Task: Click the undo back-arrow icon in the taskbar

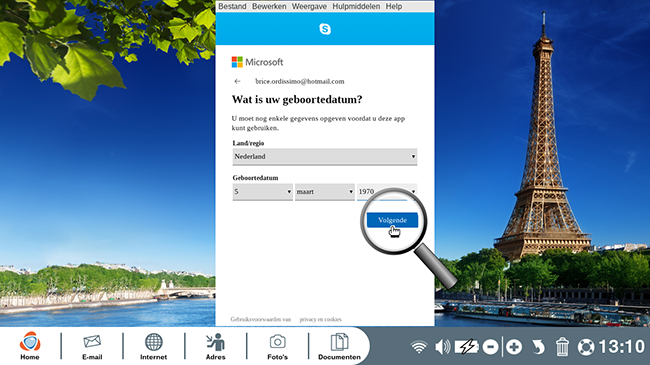Action: [x=538, y=347]
